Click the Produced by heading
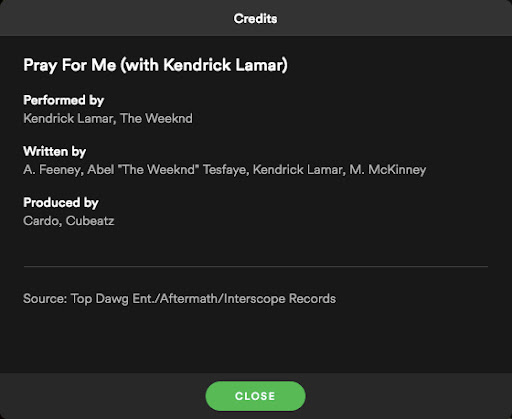Image resolution: width=512 pixels, height=419 pixels. [61, 203]
